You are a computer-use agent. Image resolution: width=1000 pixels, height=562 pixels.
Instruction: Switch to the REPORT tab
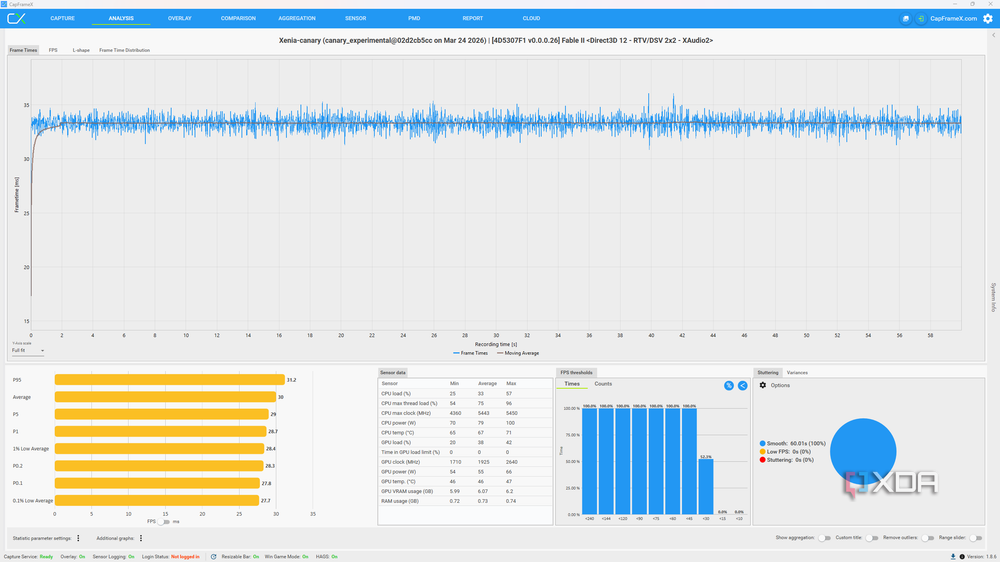click(x=473, y=18)
